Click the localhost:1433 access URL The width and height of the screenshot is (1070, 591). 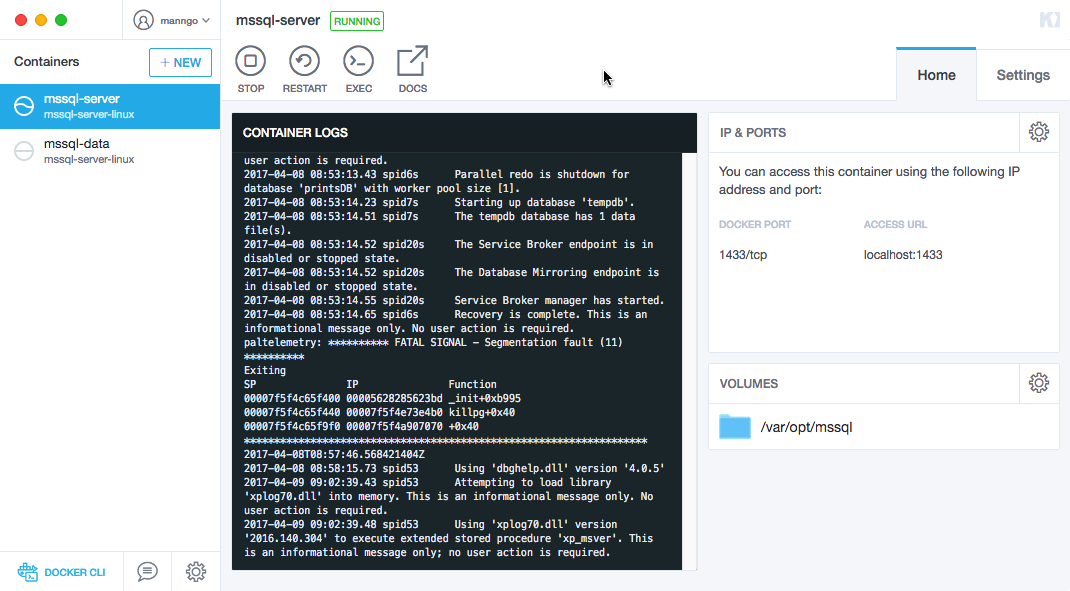point(903,255)
